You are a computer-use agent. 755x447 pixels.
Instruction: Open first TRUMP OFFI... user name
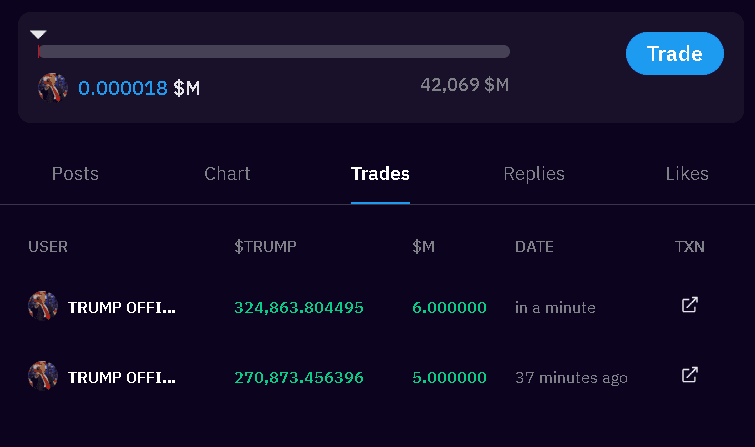(121, 307)
